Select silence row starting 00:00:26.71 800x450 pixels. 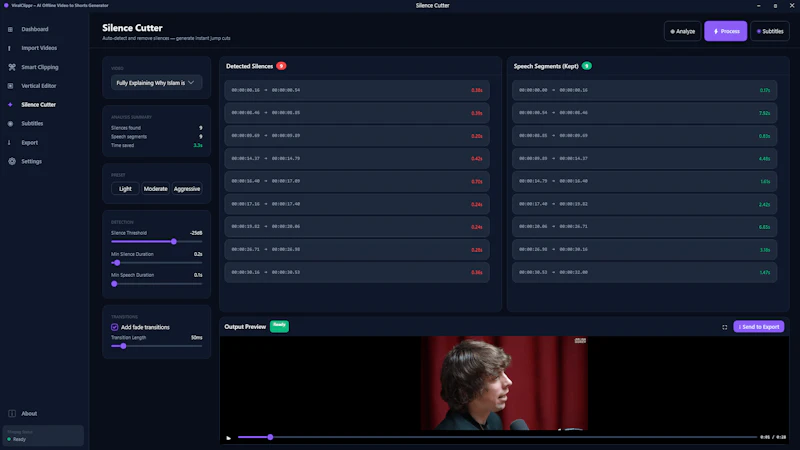click(x=357, y=249)
